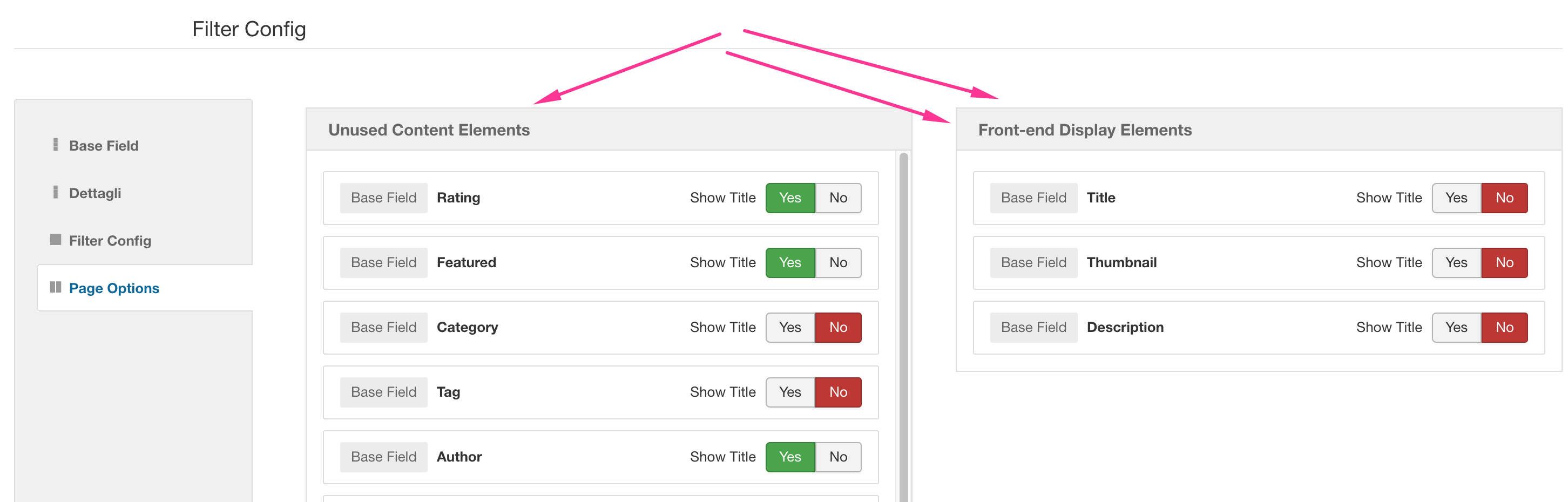Viewport: 1568px width, 502px height.
Task: Disable Show Title for Featured
Action: click(x=837, y=263)
